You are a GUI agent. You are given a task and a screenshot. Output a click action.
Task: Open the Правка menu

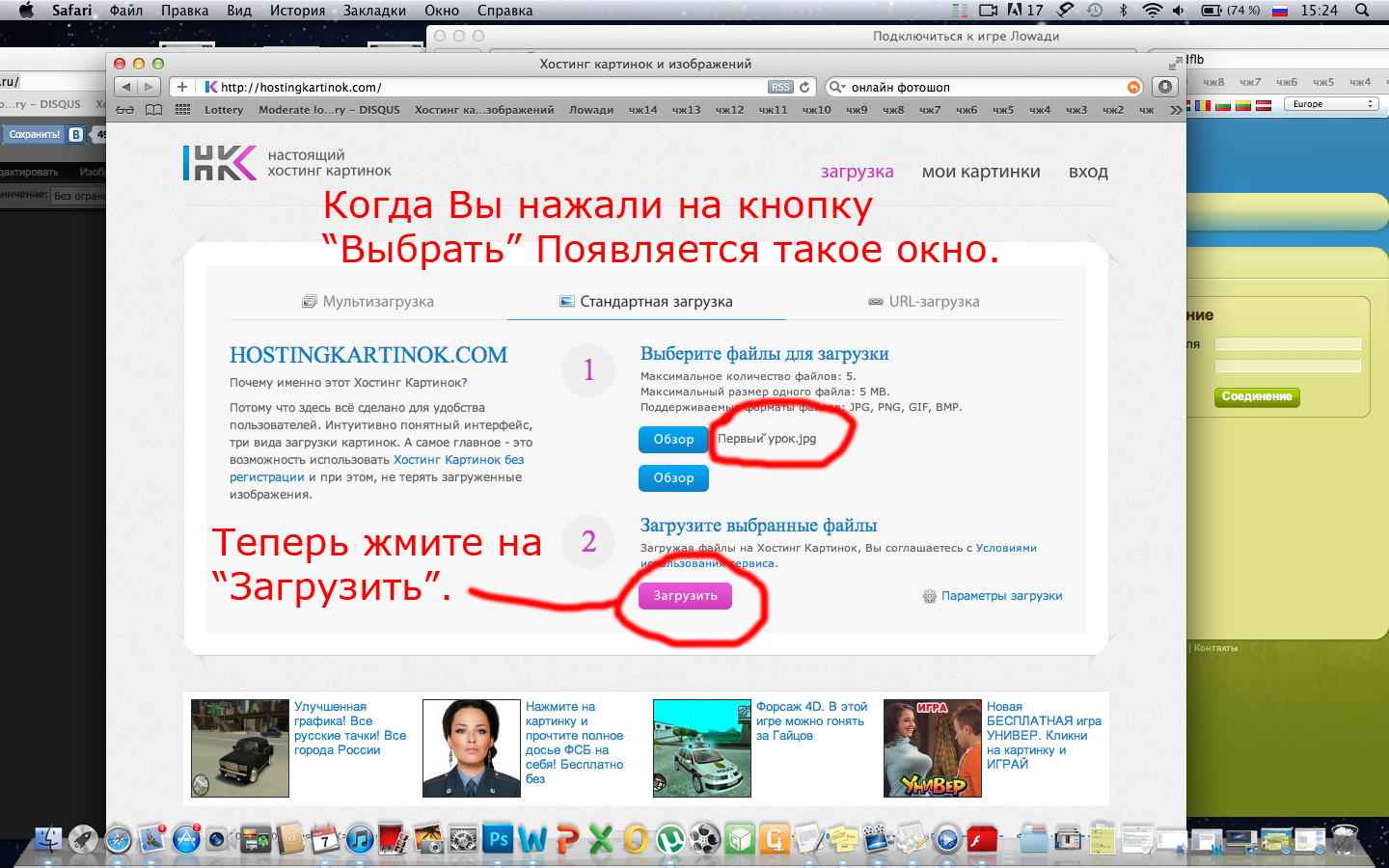coord(184,10)
